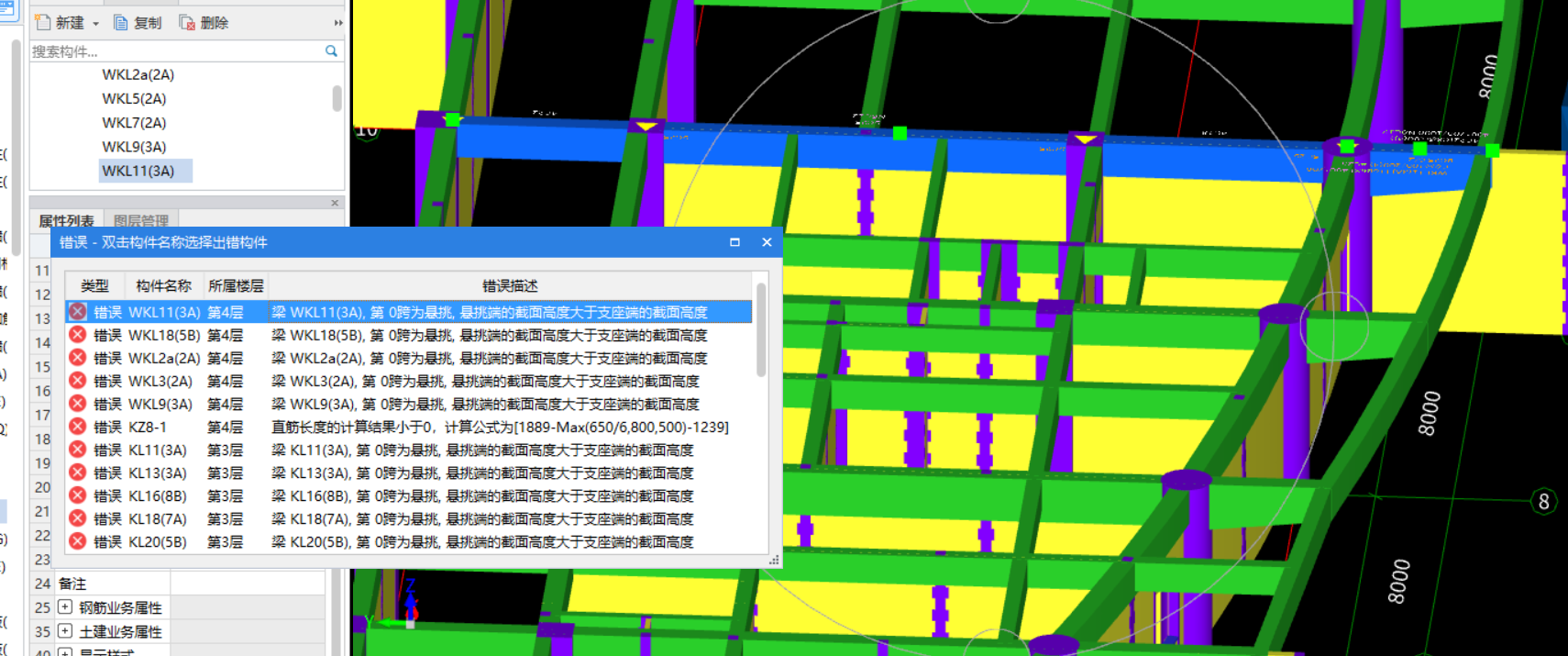
Task: Click the 构件名称 column header
Action: coord(163,286)
